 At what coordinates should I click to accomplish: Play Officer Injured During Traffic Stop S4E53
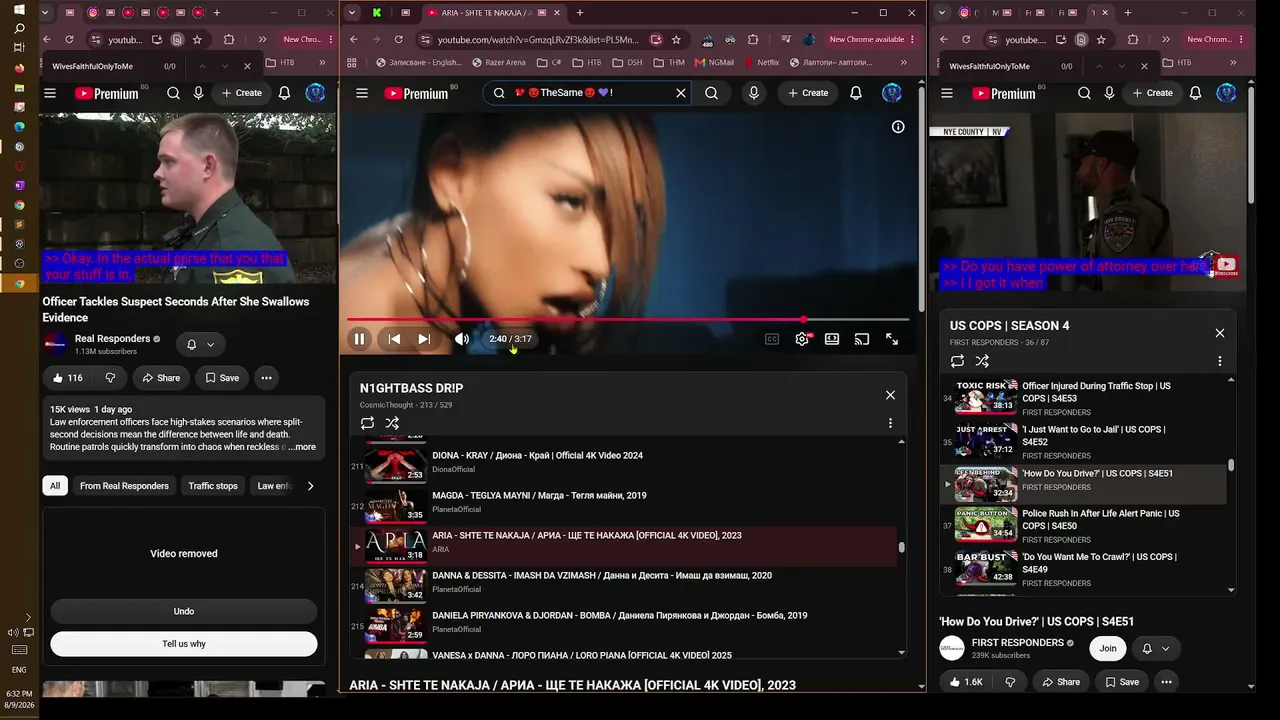click(x=1084, y=398)
